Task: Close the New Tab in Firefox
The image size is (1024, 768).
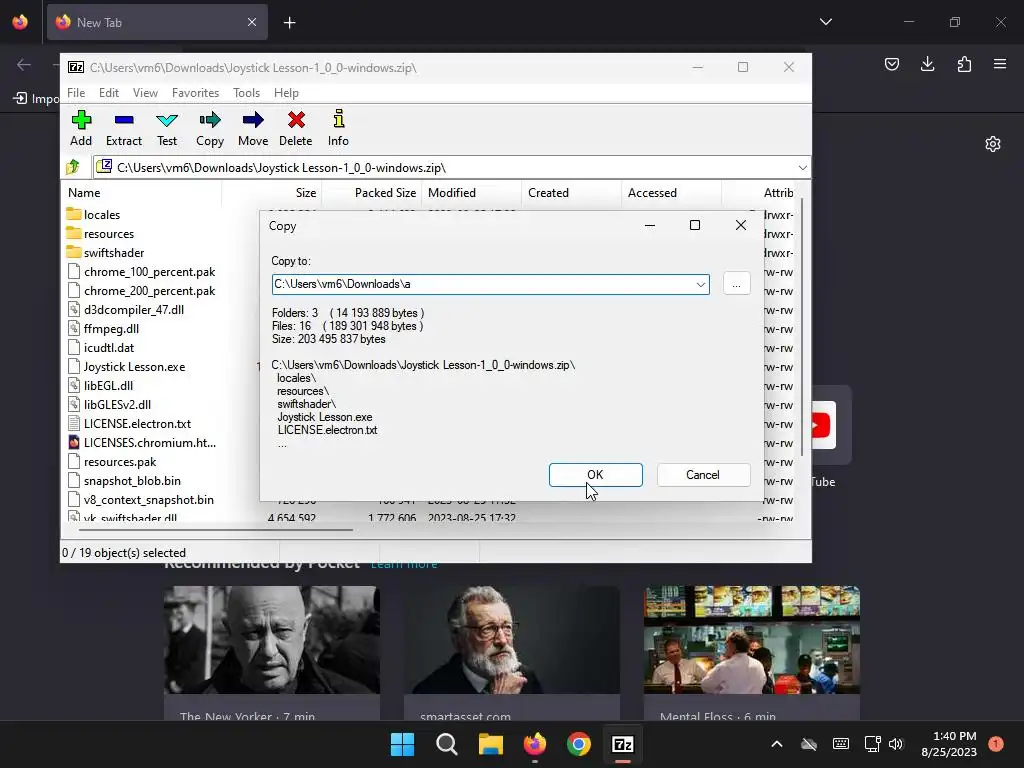Action: (252, 22)
